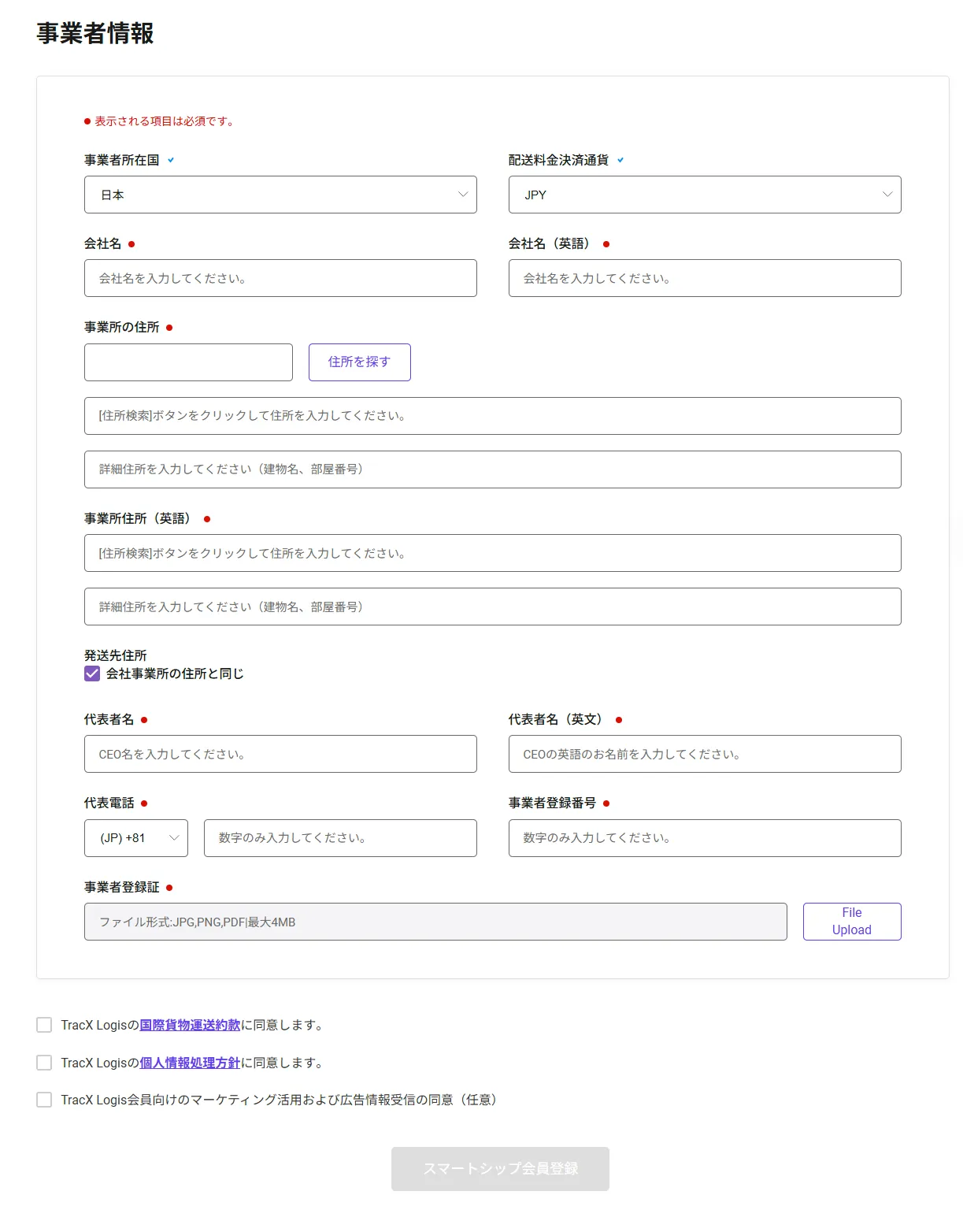Check the optional marketing consent checkbox
This screenshot has width=963, height=1232.
(44, 1100)
